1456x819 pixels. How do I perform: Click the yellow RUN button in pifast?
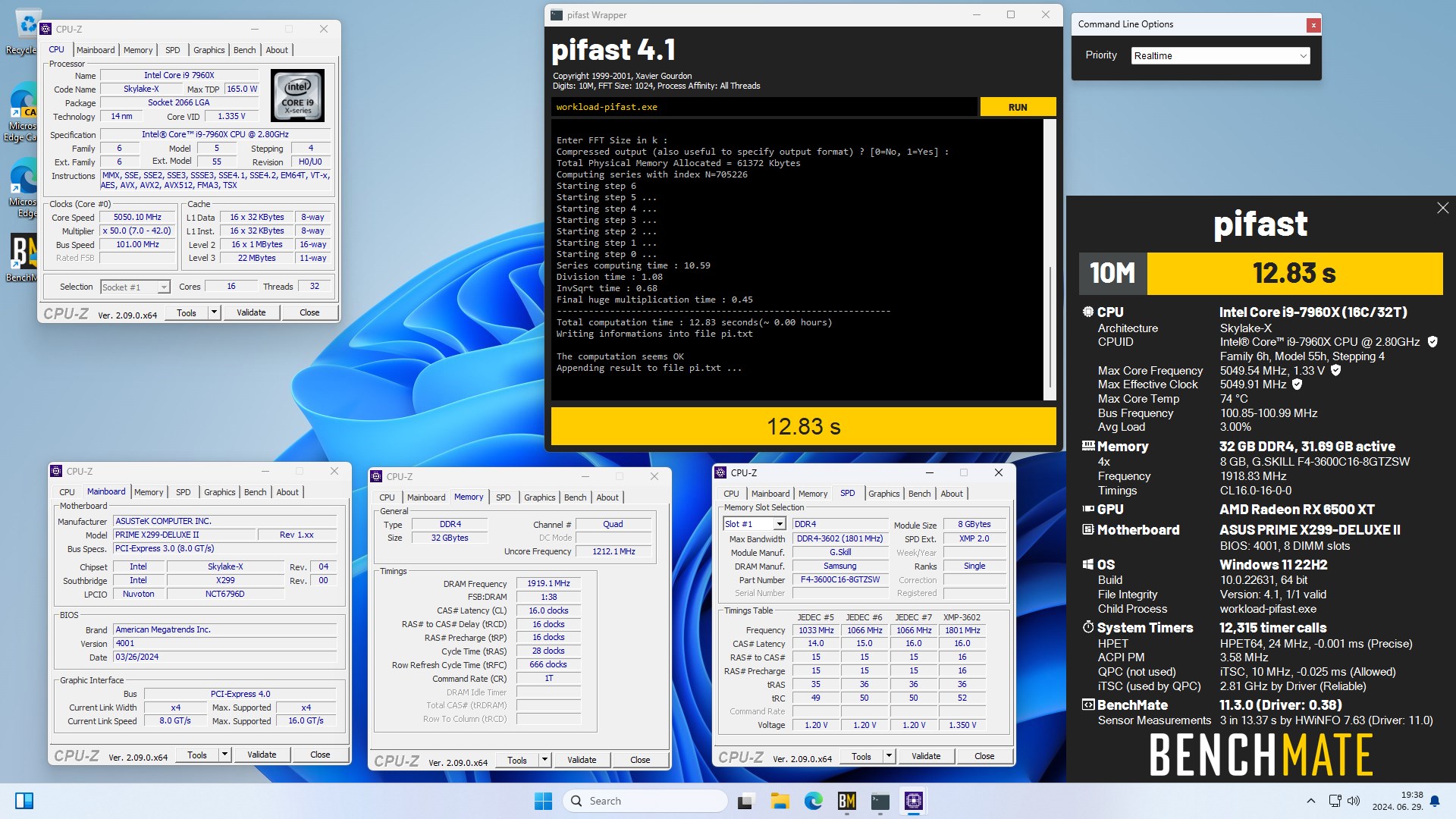[1018, 107]
